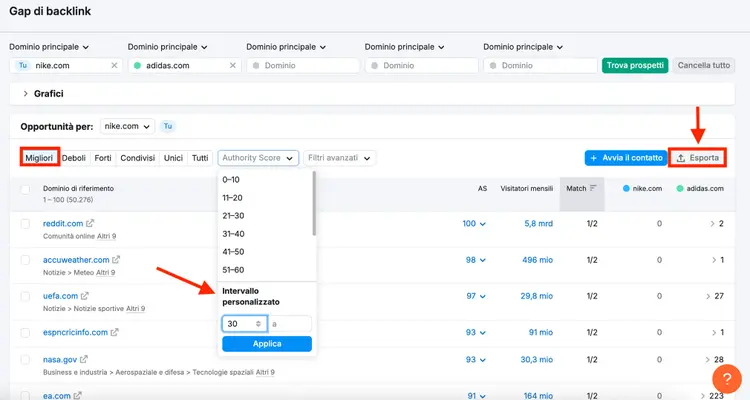Click the minimum interval field showing 30

coord(244,324)
